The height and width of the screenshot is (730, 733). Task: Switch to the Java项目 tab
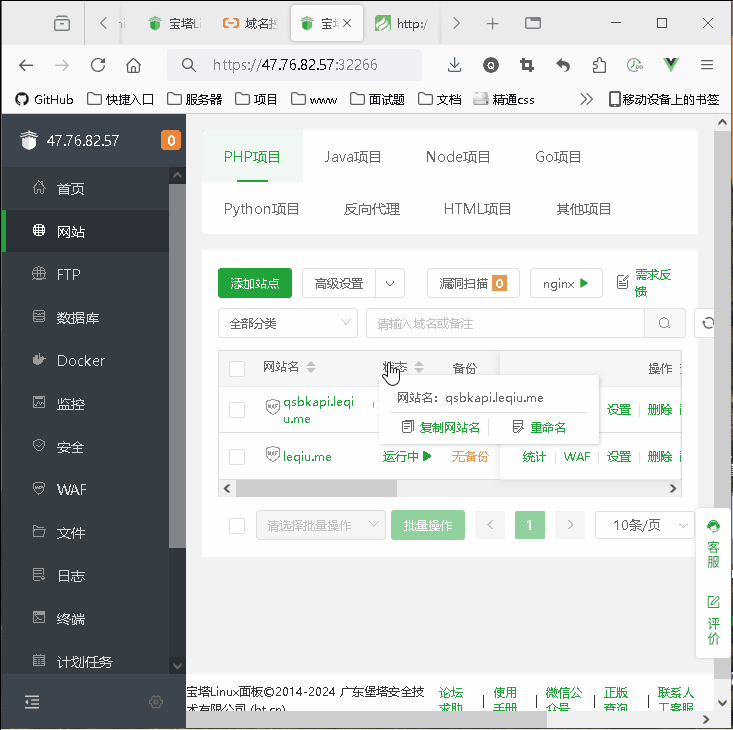tap(353, 157)
